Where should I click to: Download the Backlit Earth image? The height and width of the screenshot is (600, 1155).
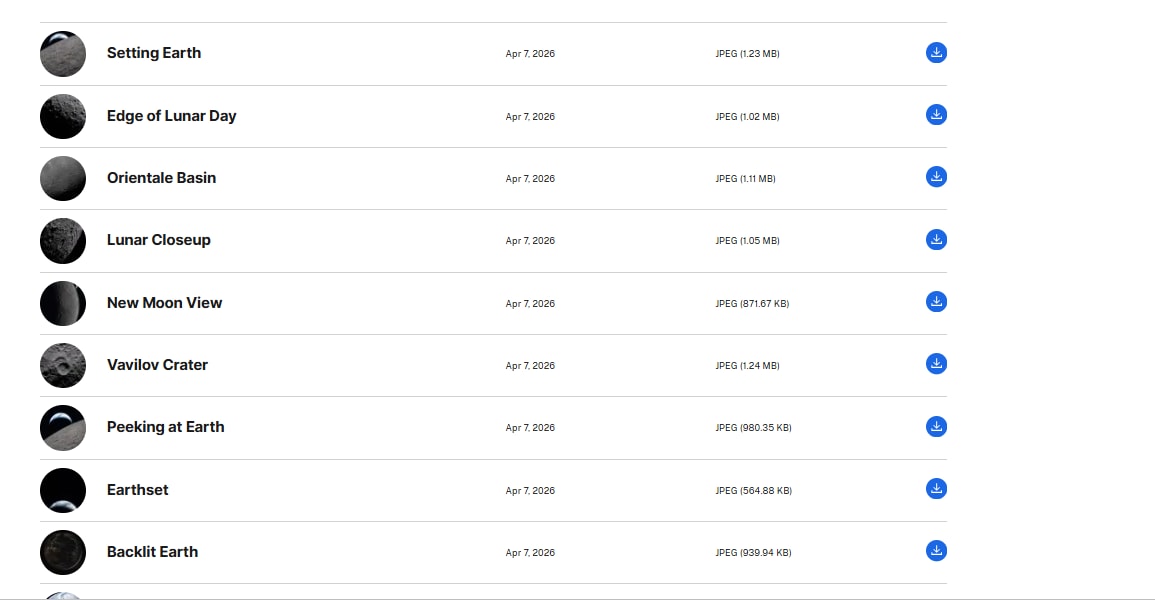936,551
